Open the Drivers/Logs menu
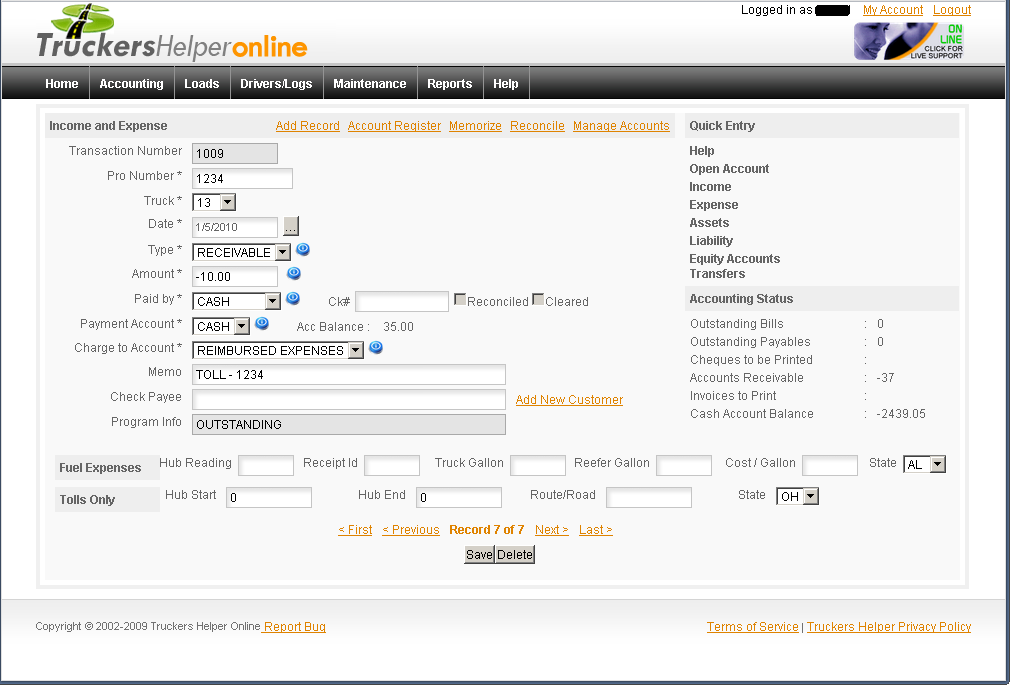Image resolution: width=1010 pixels, height=685 pixels. [x=276, y=84]
